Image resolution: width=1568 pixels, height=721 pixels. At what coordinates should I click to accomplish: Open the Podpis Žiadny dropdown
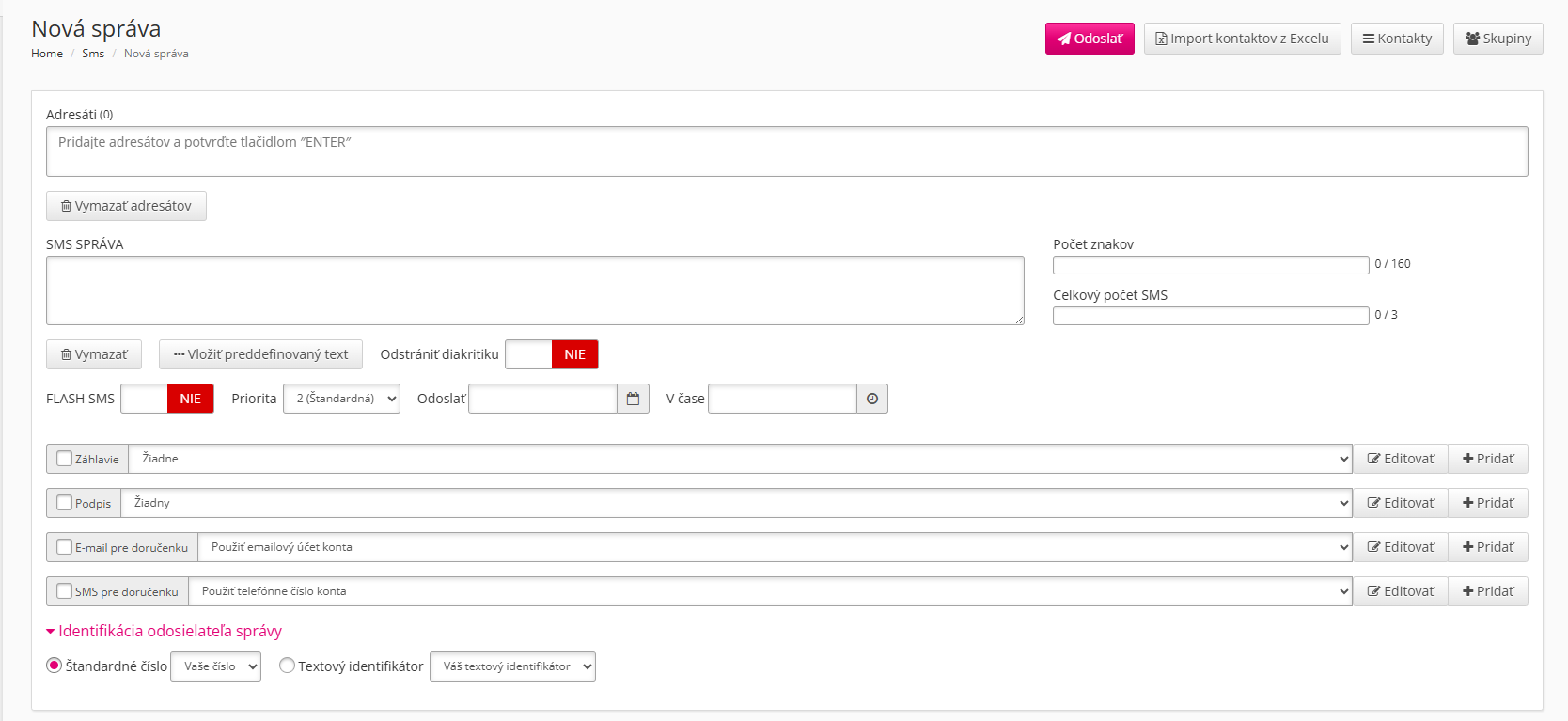736,503
